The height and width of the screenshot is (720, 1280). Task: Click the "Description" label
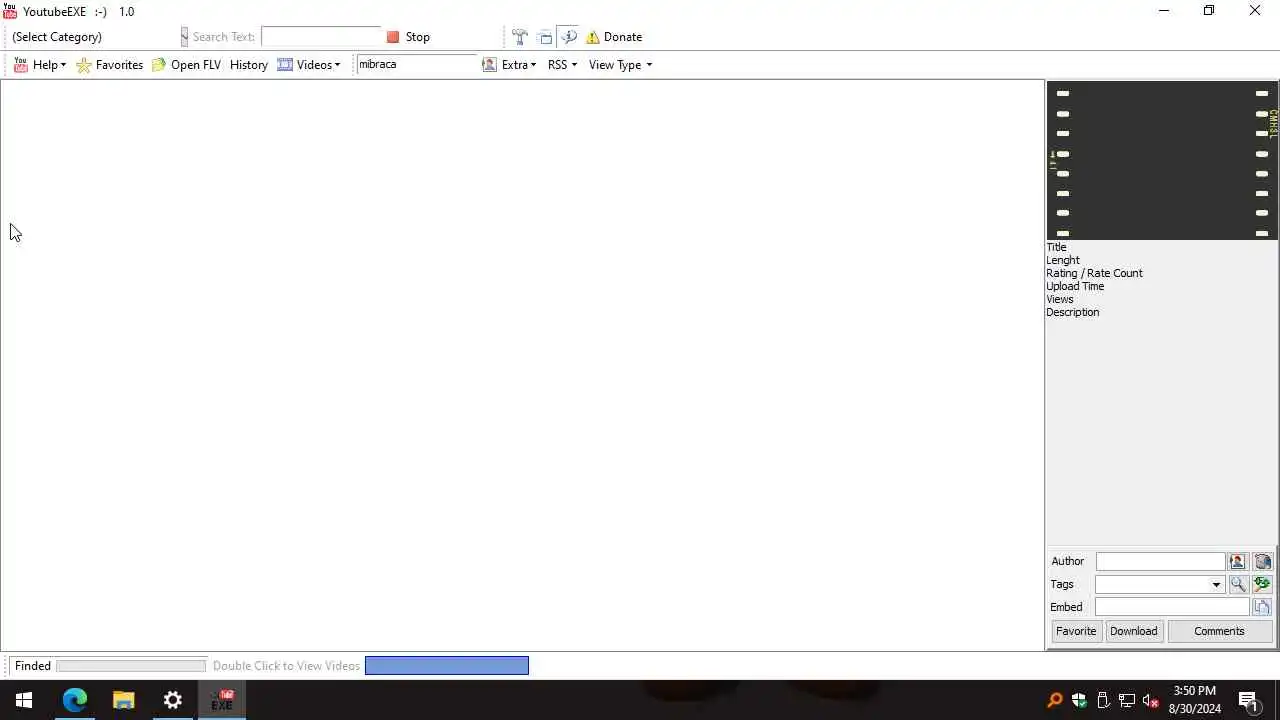[1072, 312]
